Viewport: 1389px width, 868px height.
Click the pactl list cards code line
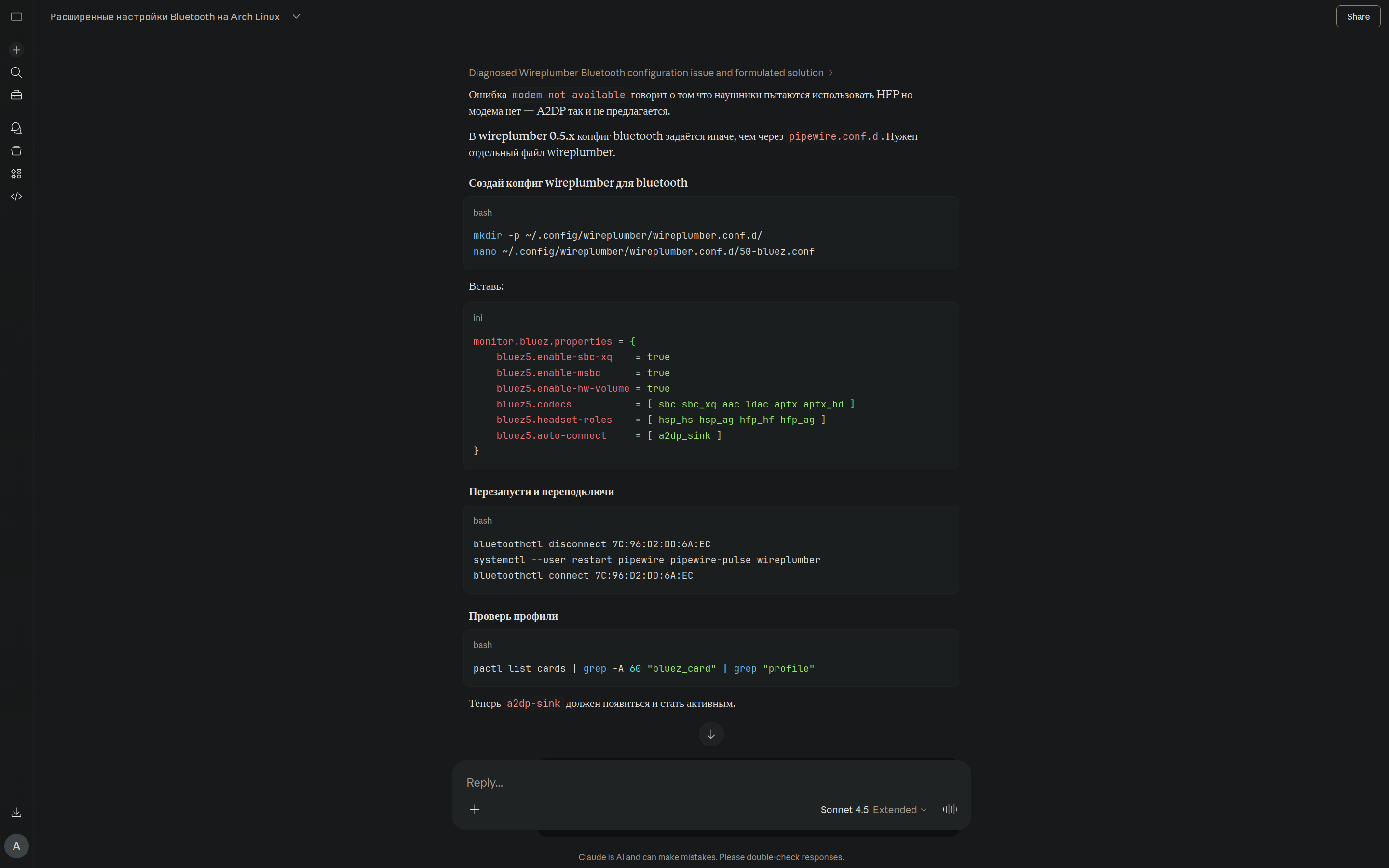point(643,668)
